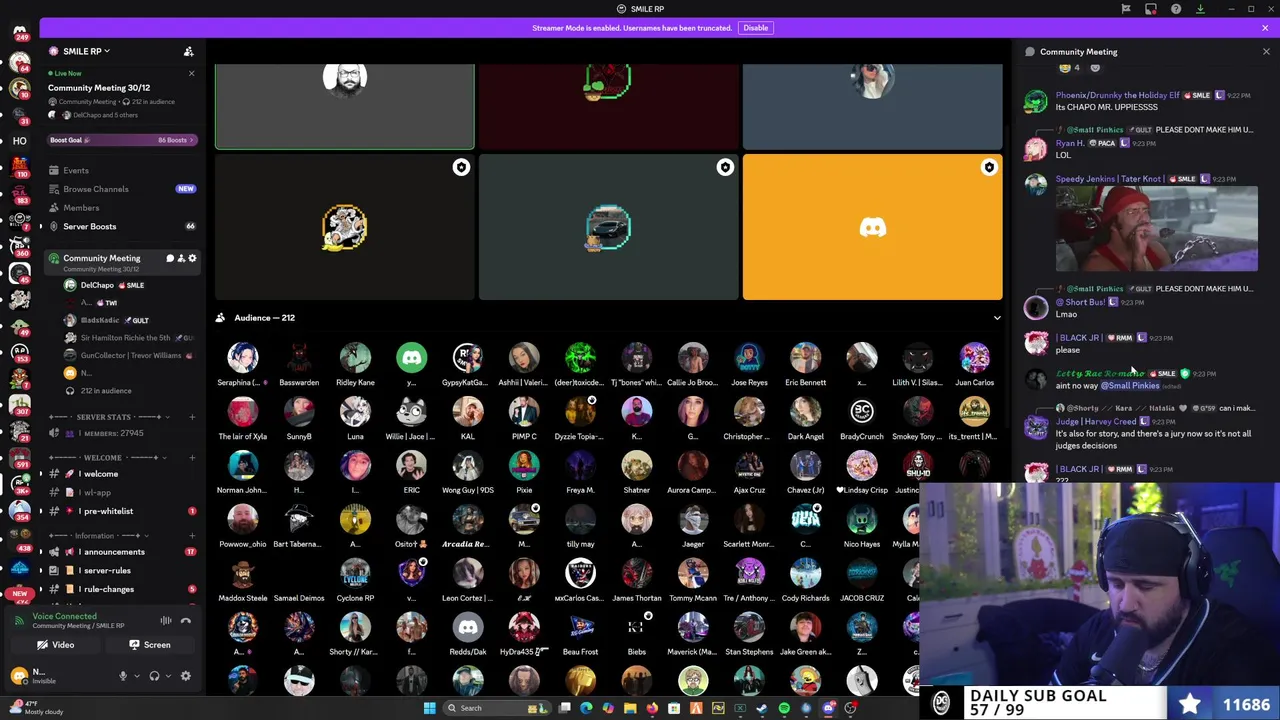Viewport: 1280px width, 720px height.
Task: Click the @Small Pinkies mention in chat
Action: 1130,386
